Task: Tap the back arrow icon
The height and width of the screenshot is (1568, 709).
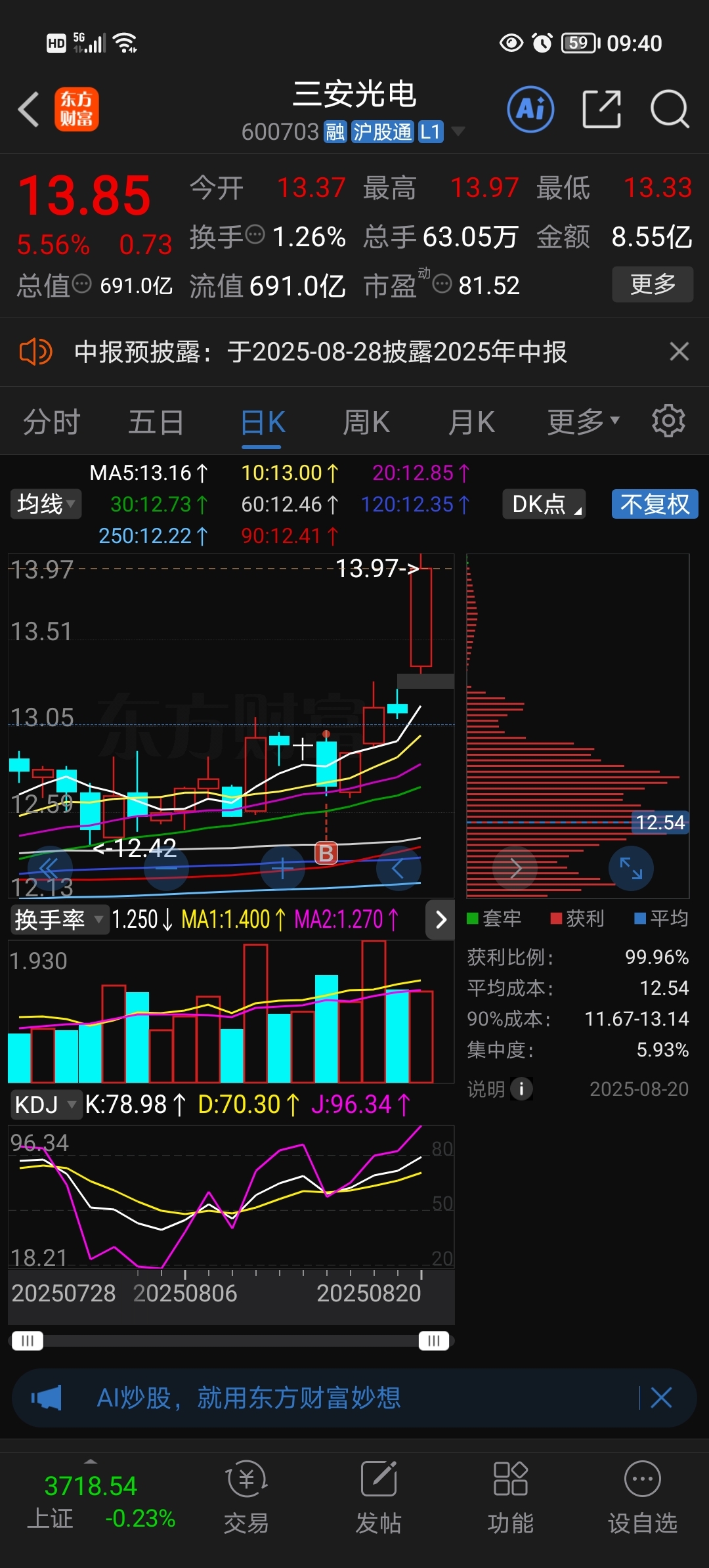Action: pyautogui.click(x=29, y=109)
